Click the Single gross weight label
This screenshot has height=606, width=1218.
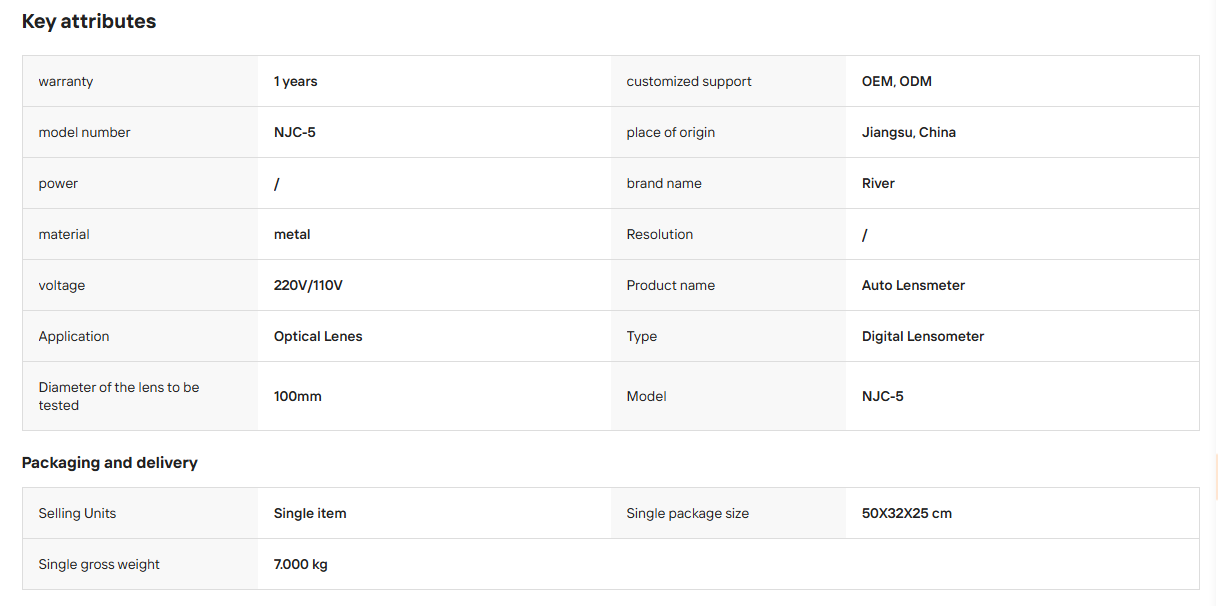coord(99,564)
